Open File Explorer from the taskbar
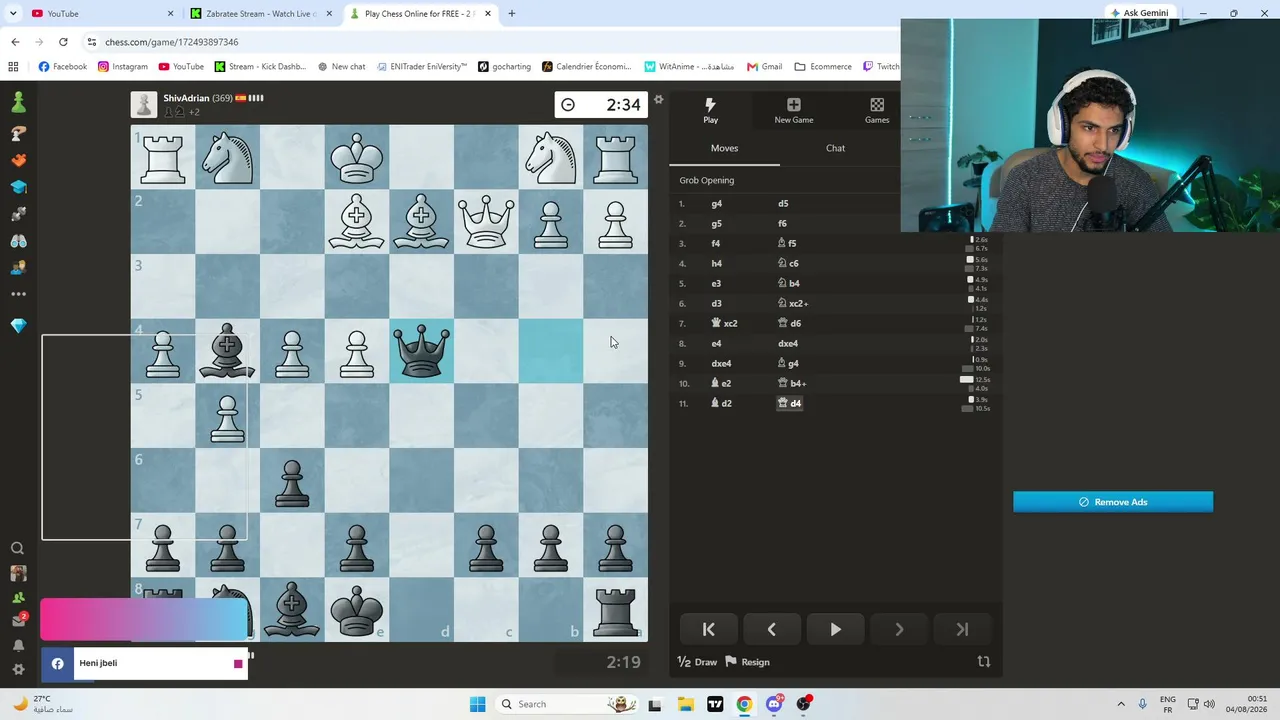The image size is (1280, 720). (685, 704)
